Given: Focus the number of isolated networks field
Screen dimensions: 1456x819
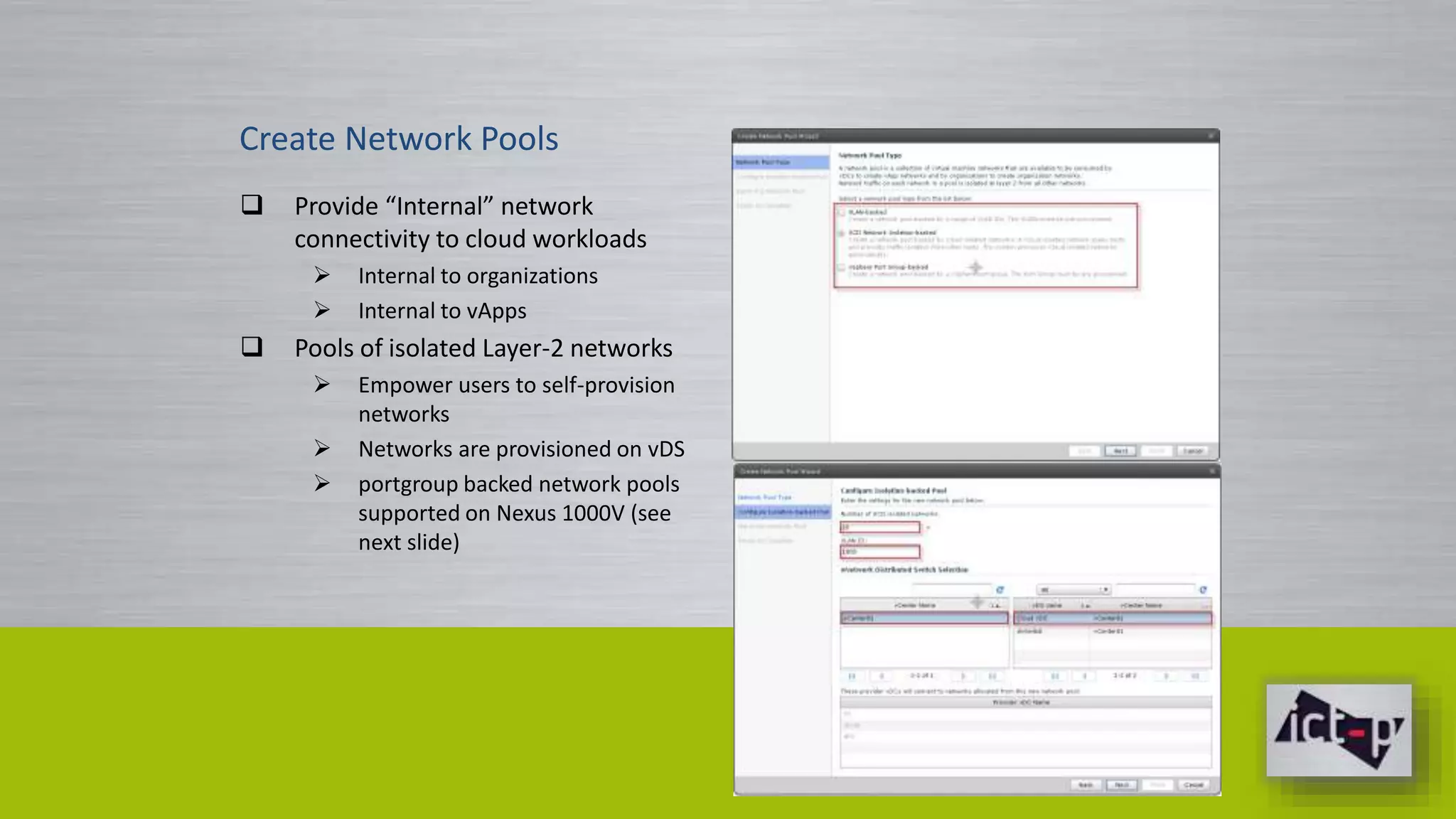Looking at the screenshot, I should click(x=880, y=528).
